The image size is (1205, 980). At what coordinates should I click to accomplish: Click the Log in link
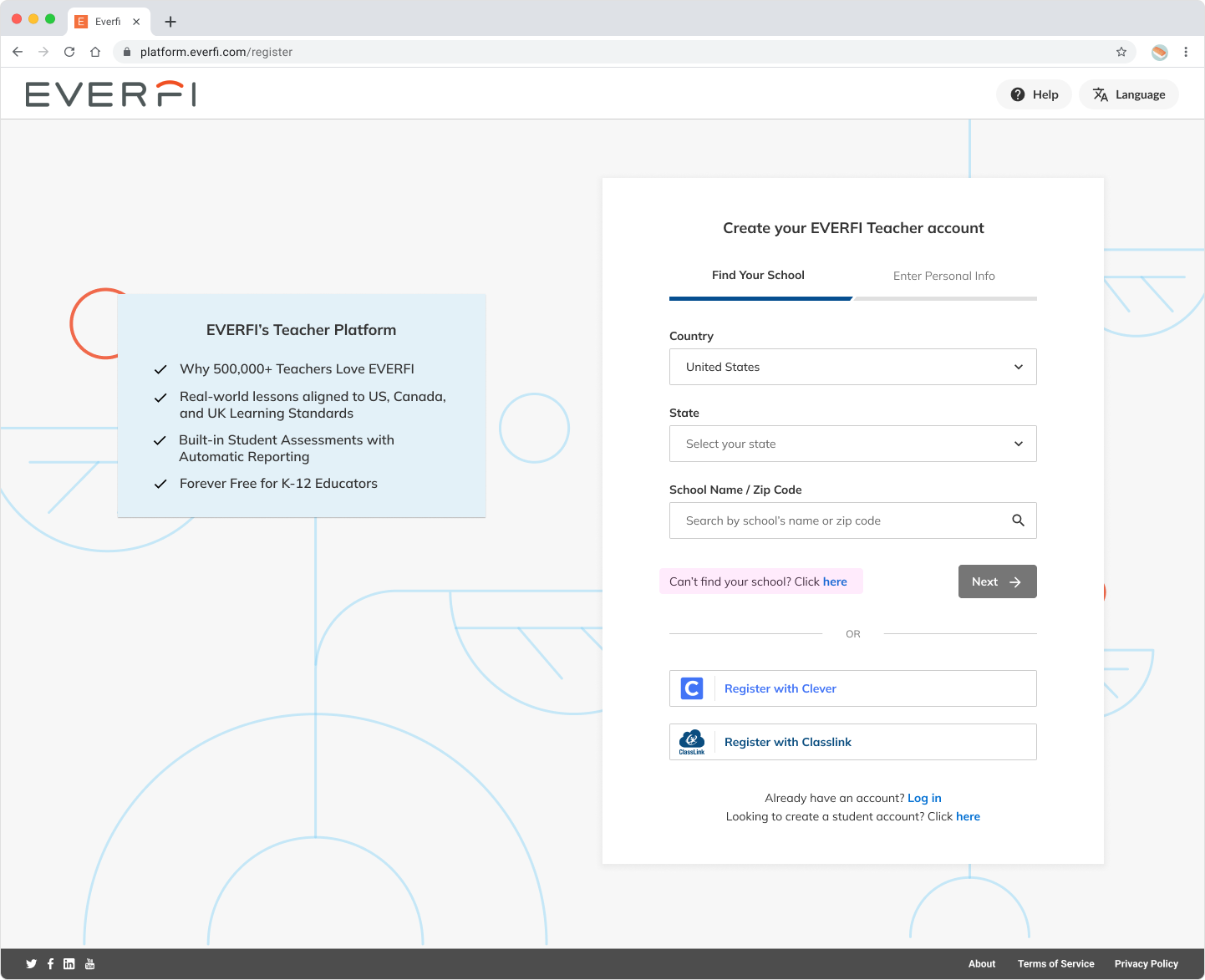pos(924,798)
